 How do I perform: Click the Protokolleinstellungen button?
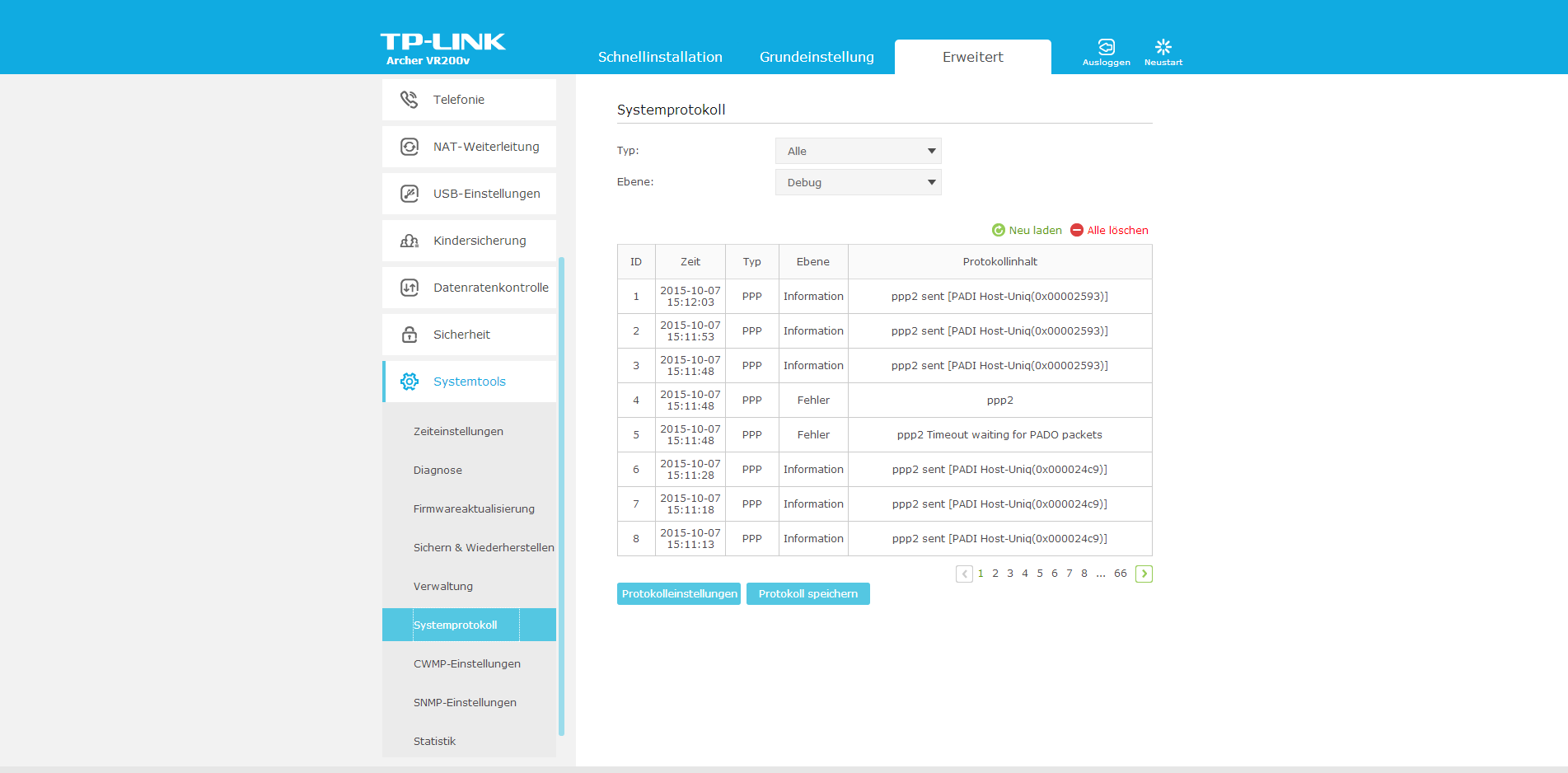[679, 593]
